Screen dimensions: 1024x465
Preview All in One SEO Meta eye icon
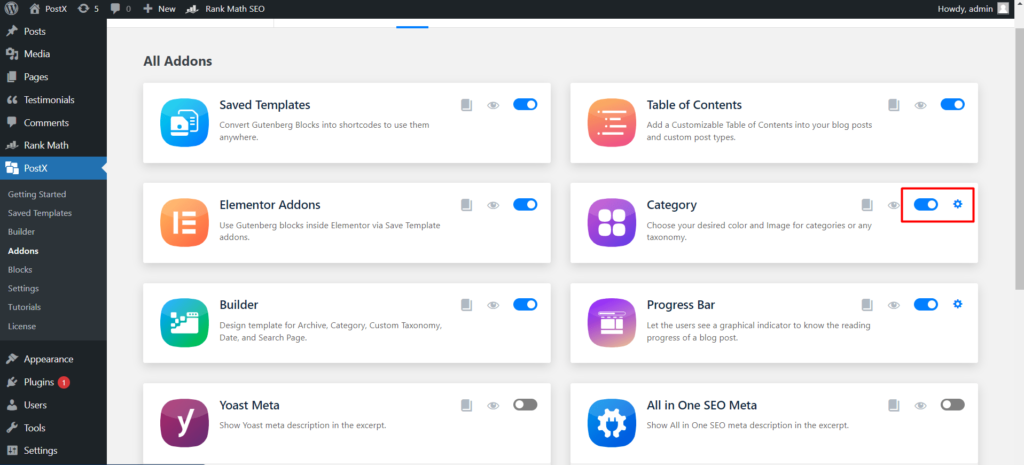(x=920, y=406)
